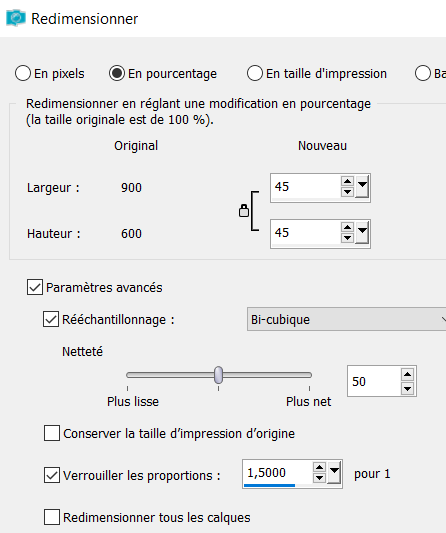Uncheck the Paramètres avancés checkbox
The image size is (446, 533).
click(x=35, y=287)
